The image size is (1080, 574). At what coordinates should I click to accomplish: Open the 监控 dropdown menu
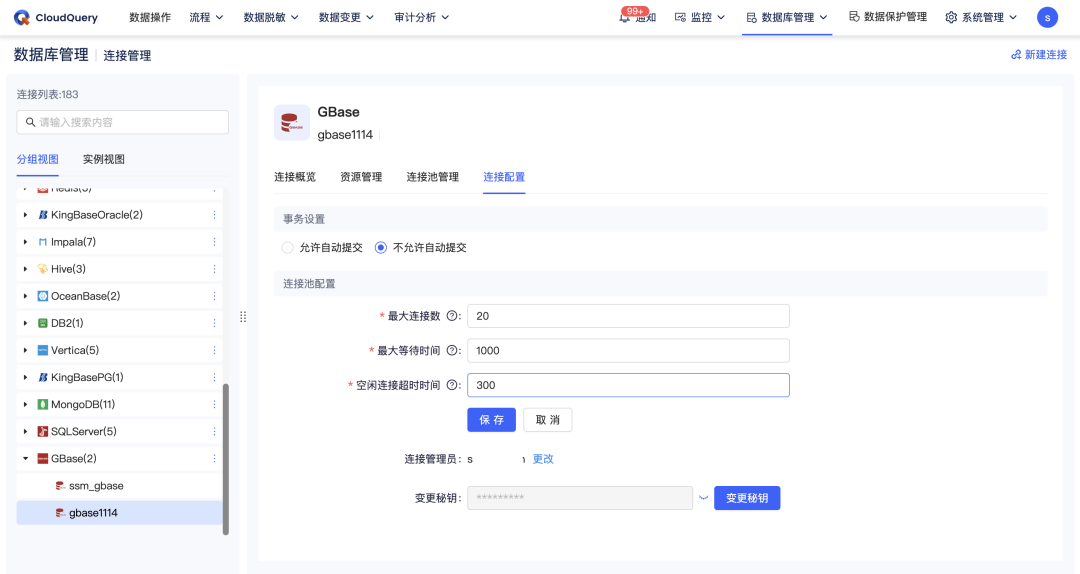point(700,17)
